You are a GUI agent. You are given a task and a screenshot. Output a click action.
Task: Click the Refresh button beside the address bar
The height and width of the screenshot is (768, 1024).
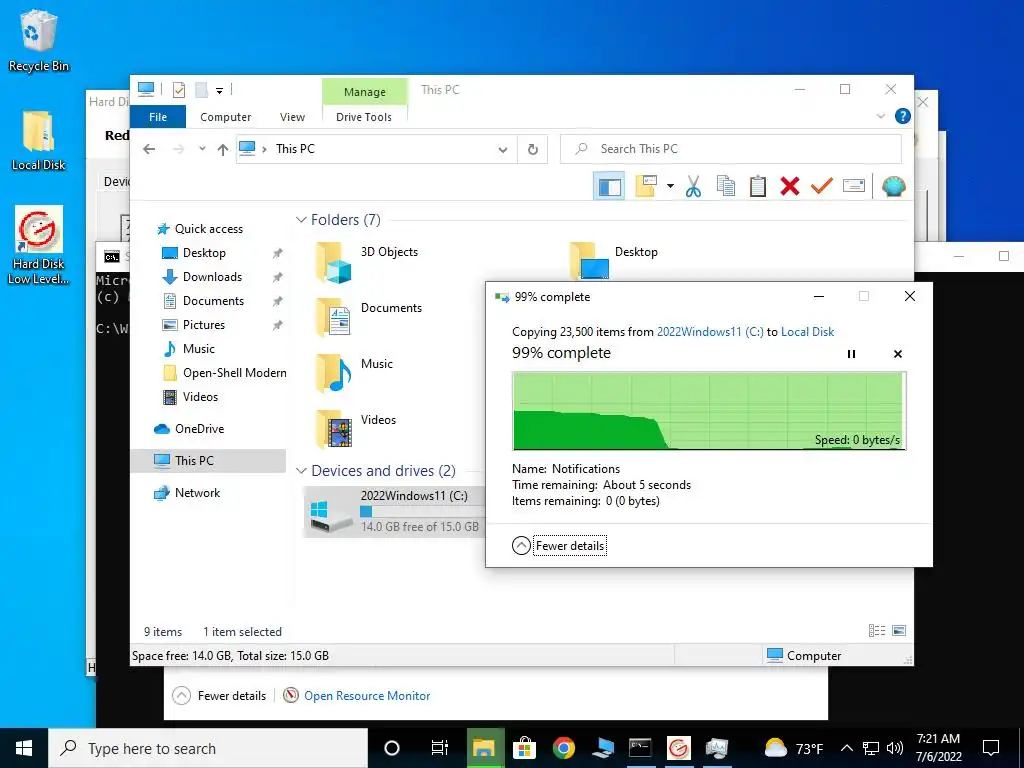click(533, 150)
